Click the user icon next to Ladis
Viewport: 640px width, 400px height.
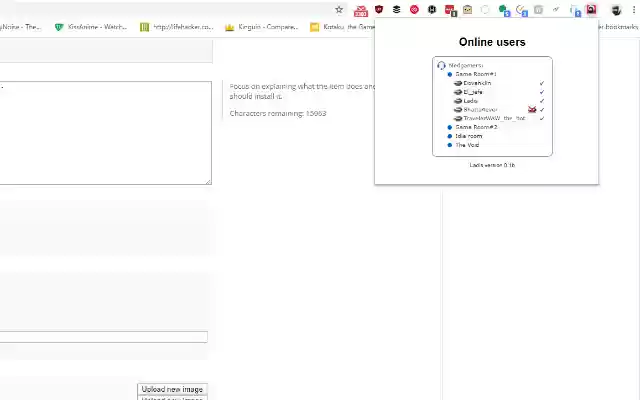(458, 101)
